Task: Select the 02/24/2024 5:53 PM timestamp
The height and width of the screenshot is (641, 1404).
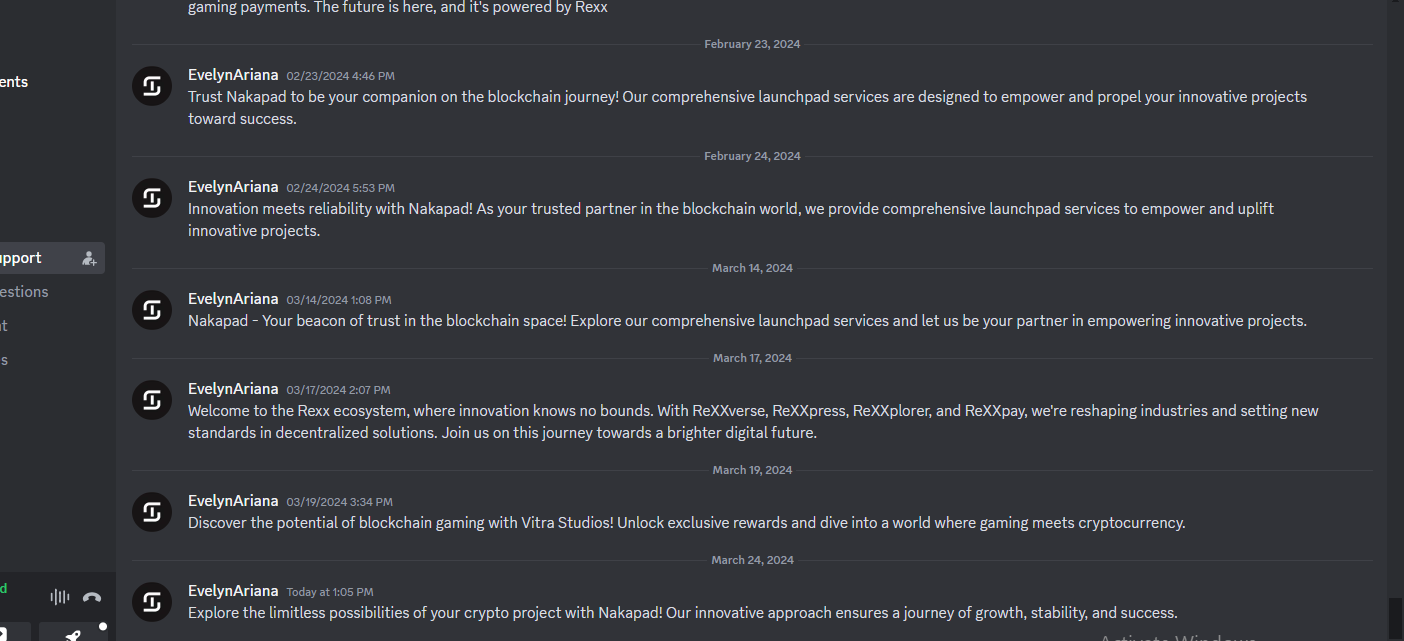Action: tap(340, 188)
